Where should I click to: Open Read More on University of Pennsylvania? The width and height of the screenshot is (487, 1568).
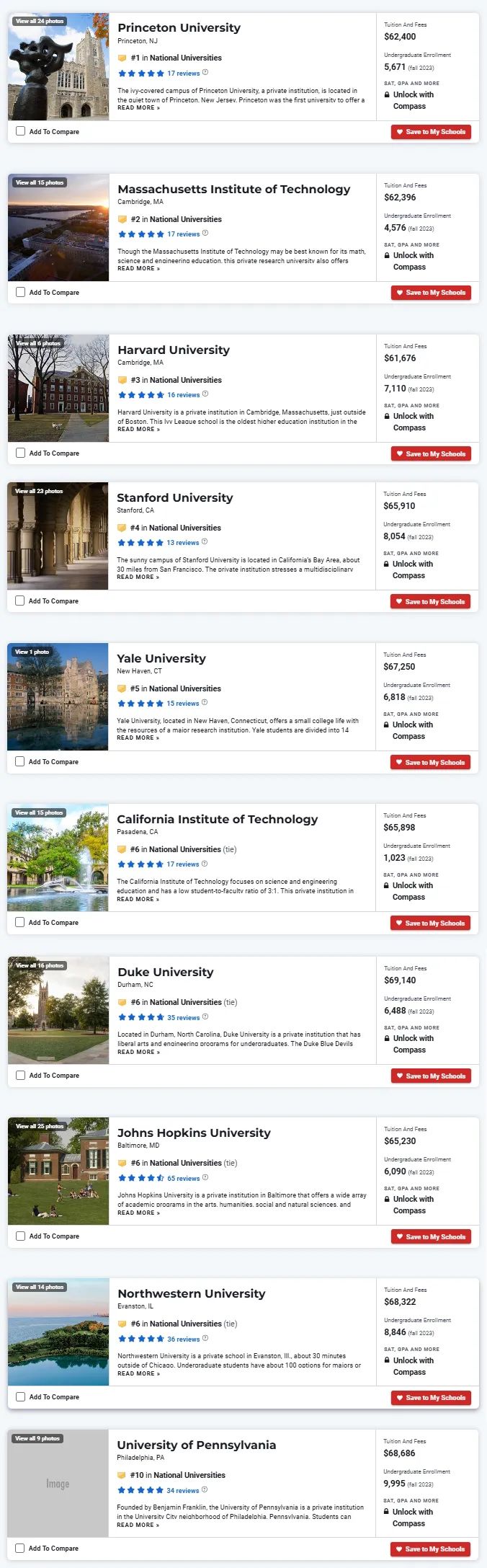click(x=138, y=1525)
